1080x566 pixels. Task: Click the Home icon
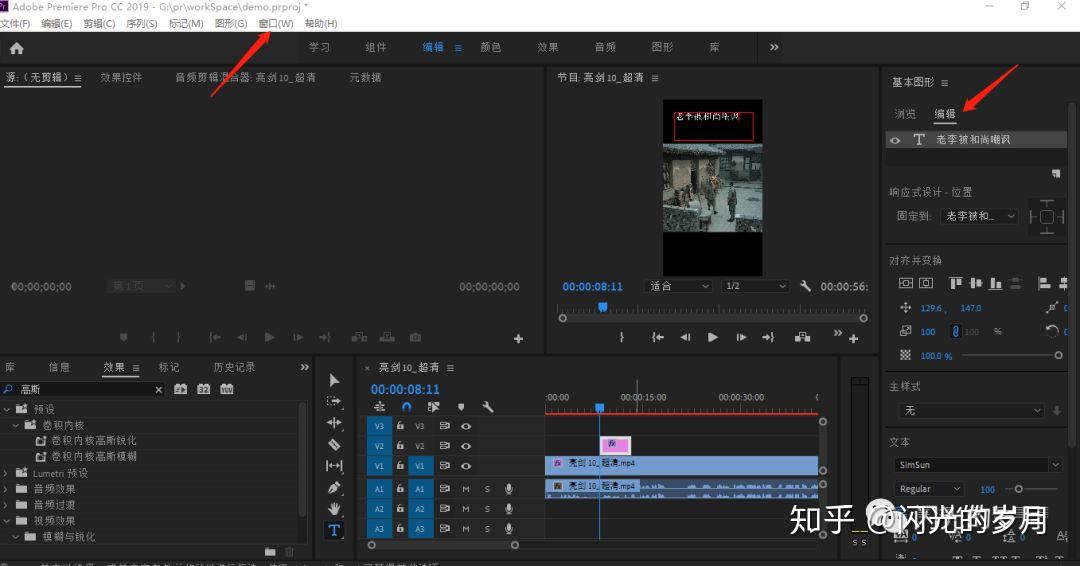click(x=16, y=48)
